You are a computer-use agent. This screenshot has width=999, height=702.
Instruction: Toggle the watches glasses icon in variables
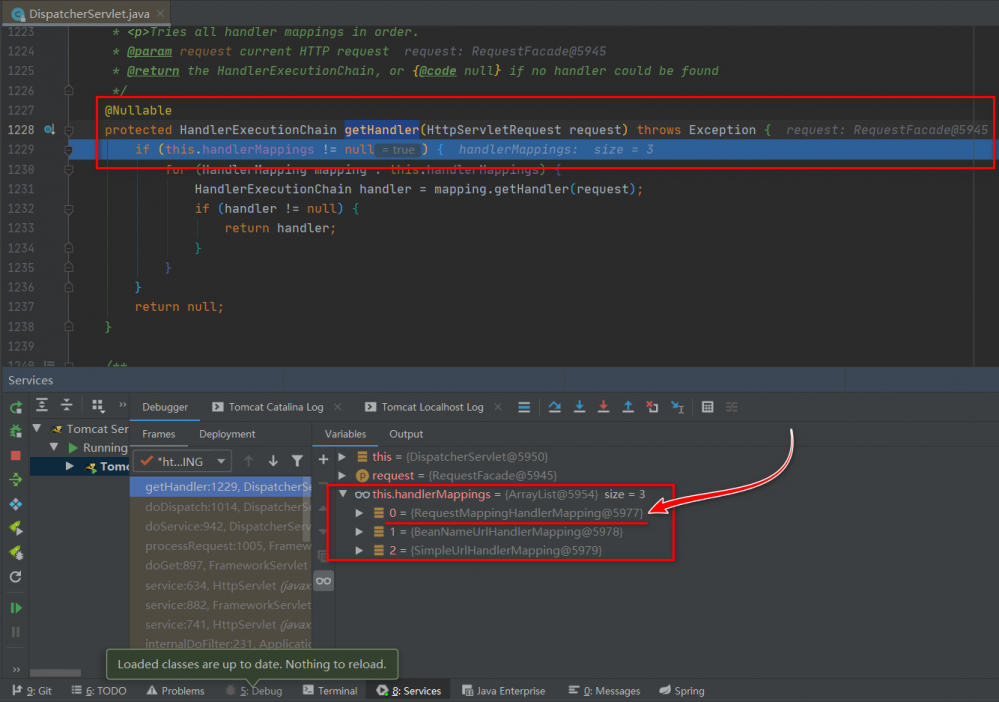coord(323,580)
